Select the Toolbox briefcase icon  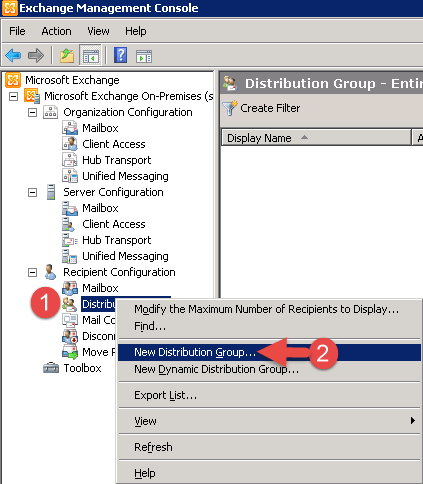pyautogui.click(x=51, y=368)
